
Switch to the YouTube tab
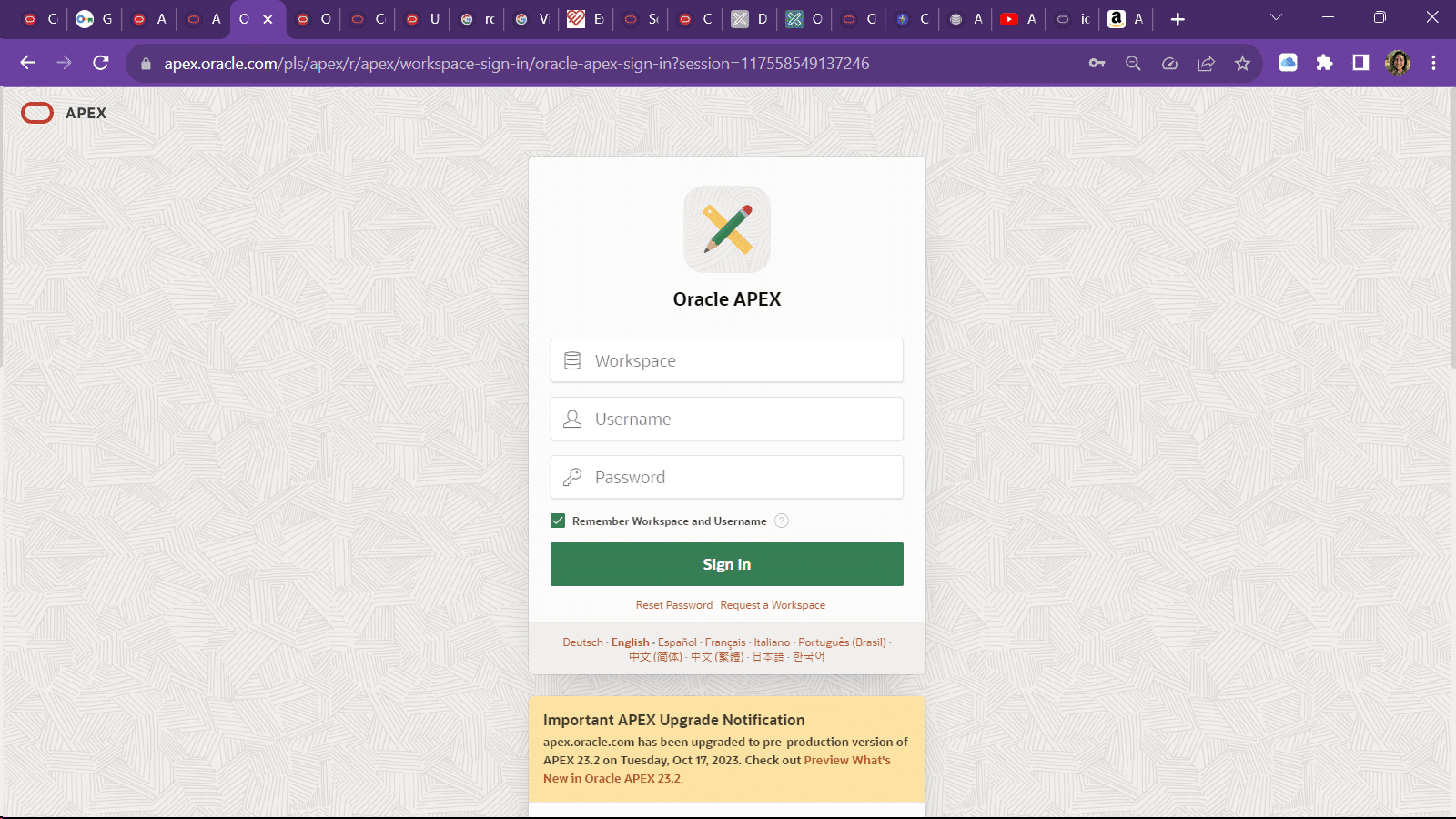click(x=1018, y=19)
